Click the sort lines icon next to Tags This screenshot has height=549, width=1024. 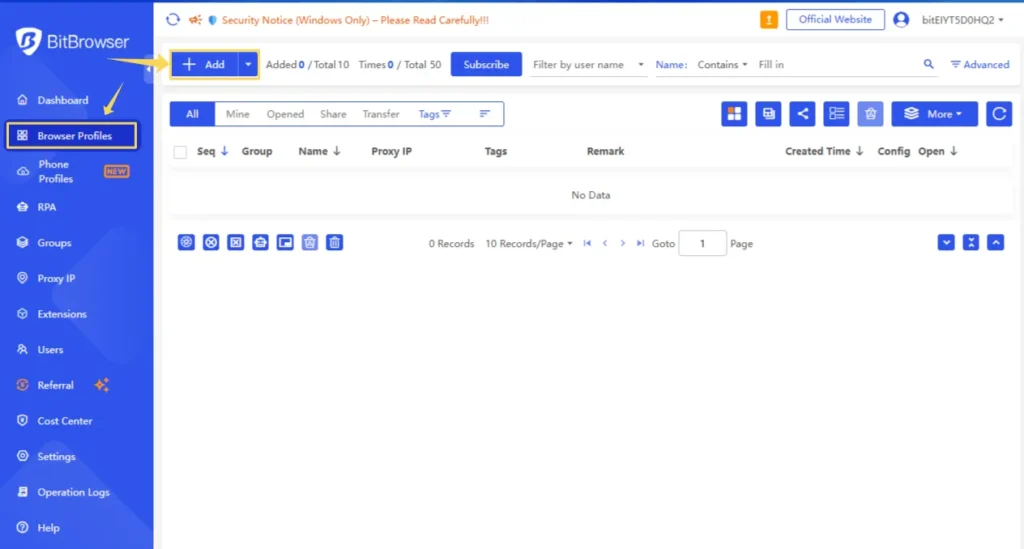(x=485, y=114)
